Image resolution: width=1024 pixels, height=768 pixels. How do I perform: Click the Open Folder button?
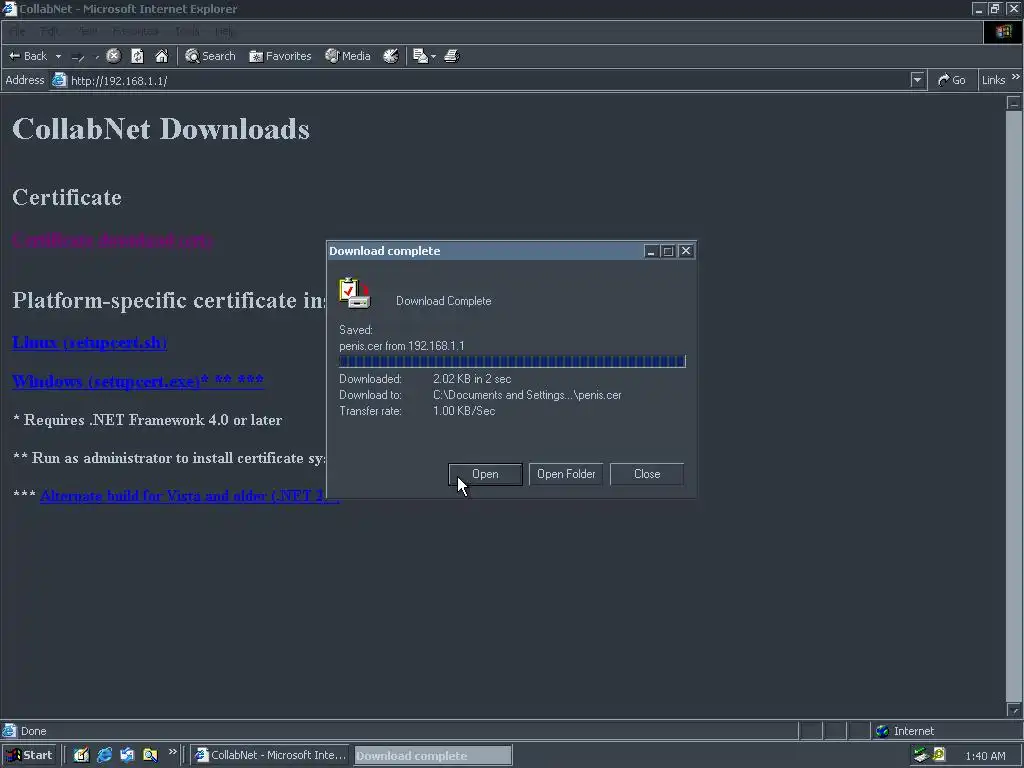pos(566,474)
